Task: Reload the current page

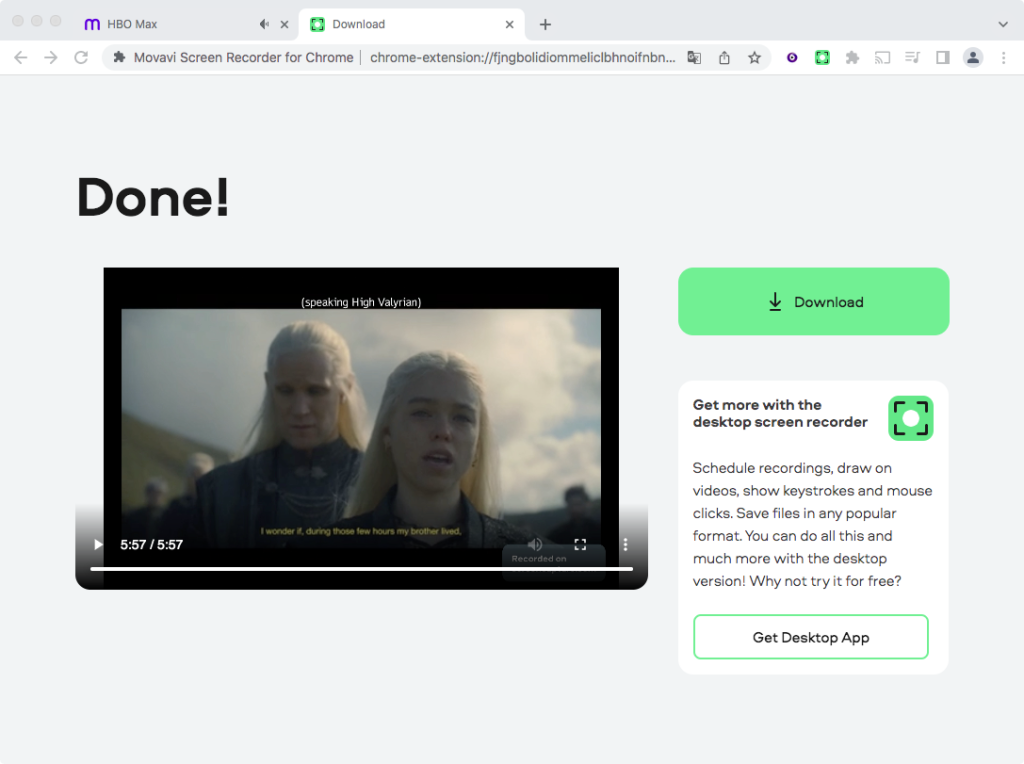Action: point(81,57)
